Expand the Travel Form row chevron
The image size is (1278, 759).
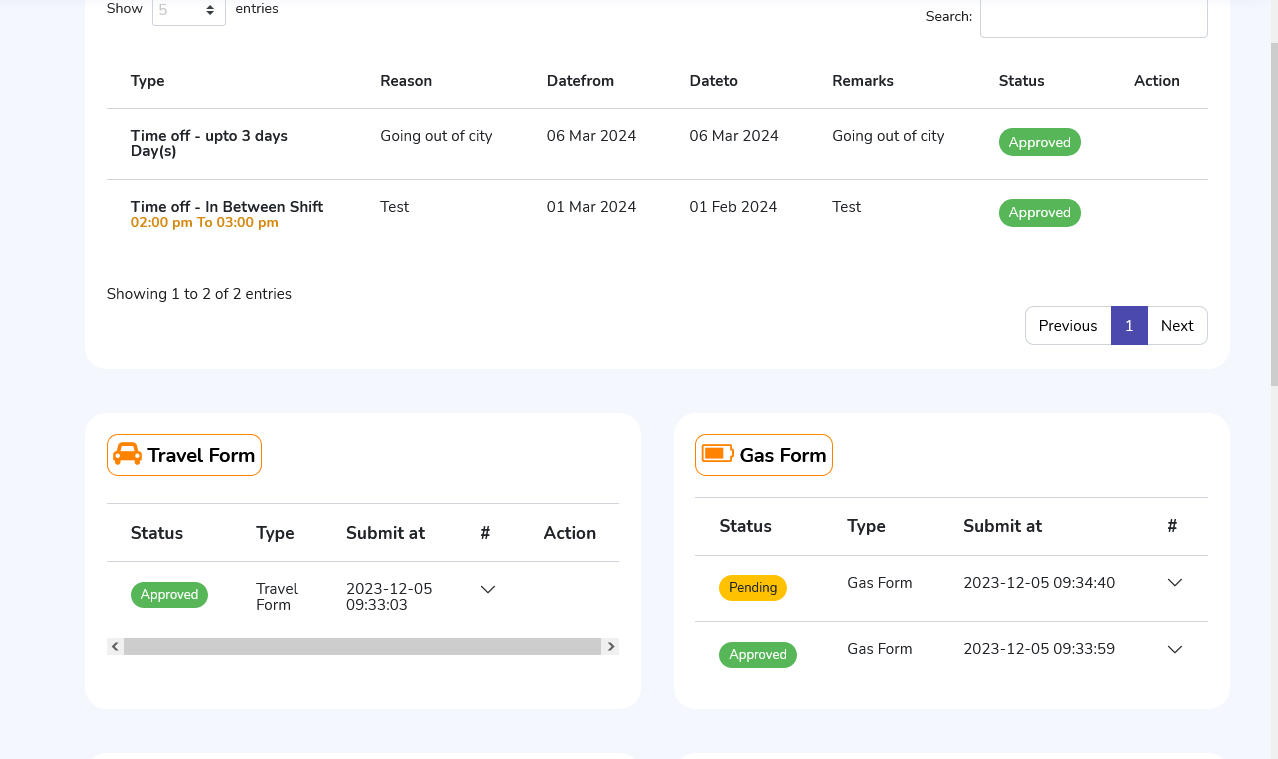click(488, 590)
